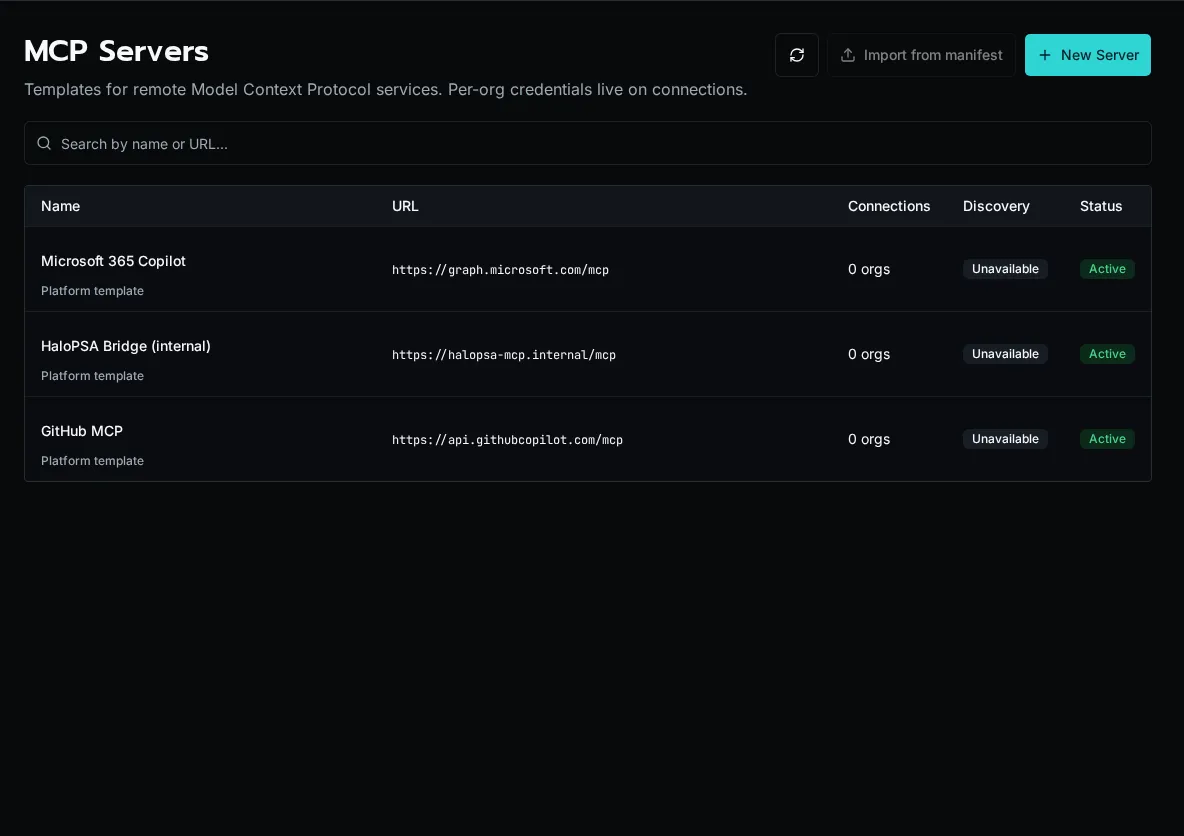Select the halopsa-mcp.internal/mcp URL

[x=504, y=355]
